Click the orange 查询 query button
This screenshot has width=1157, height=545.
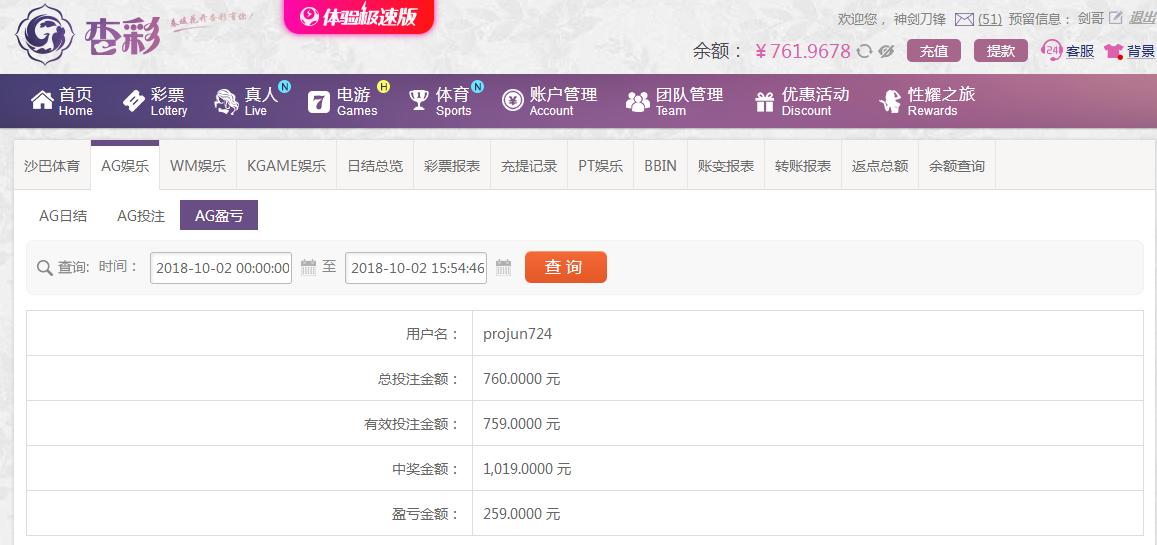click(x=565, y=267)
